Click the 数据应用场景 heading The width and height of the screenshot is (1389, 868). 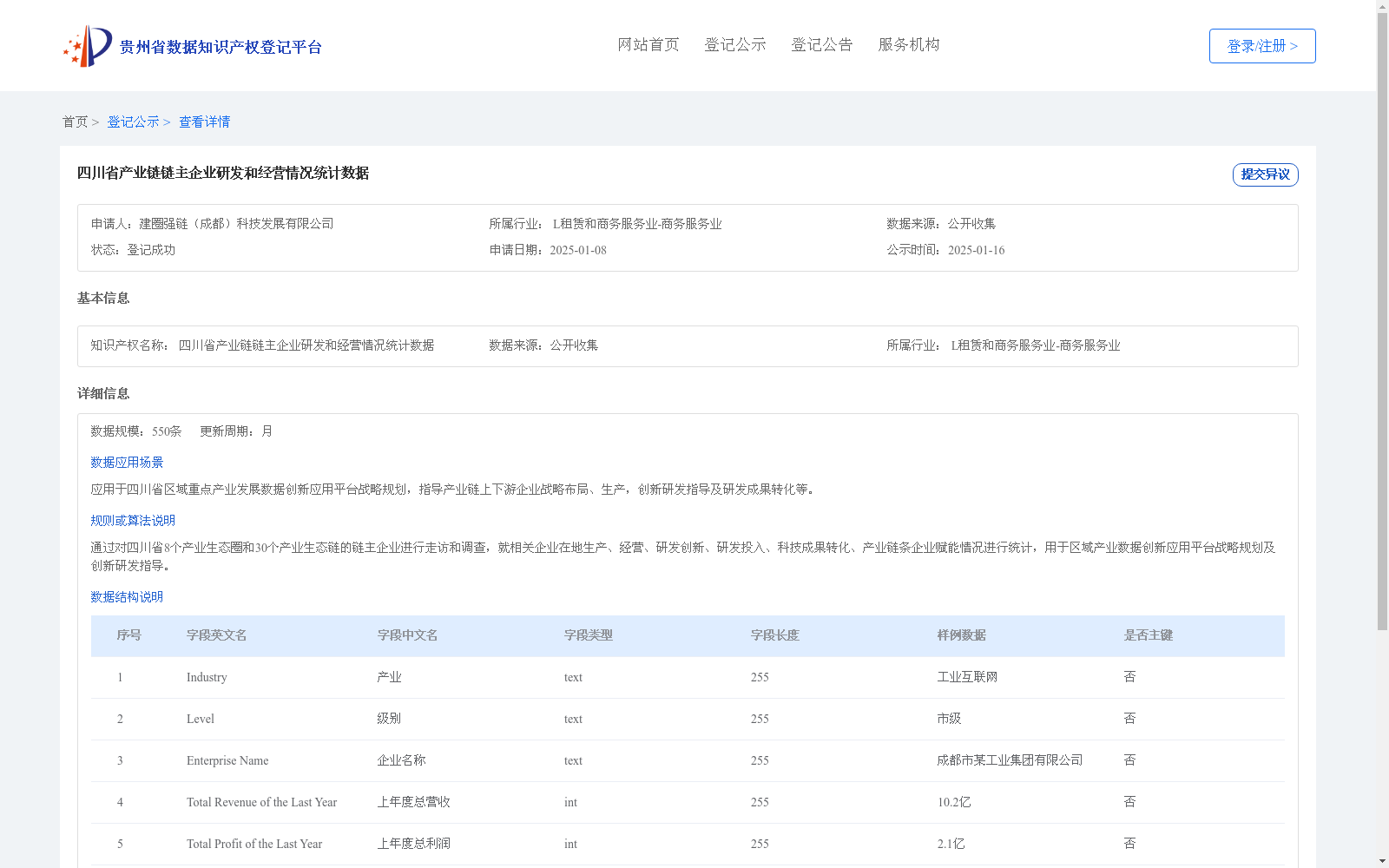click(127, 463)
